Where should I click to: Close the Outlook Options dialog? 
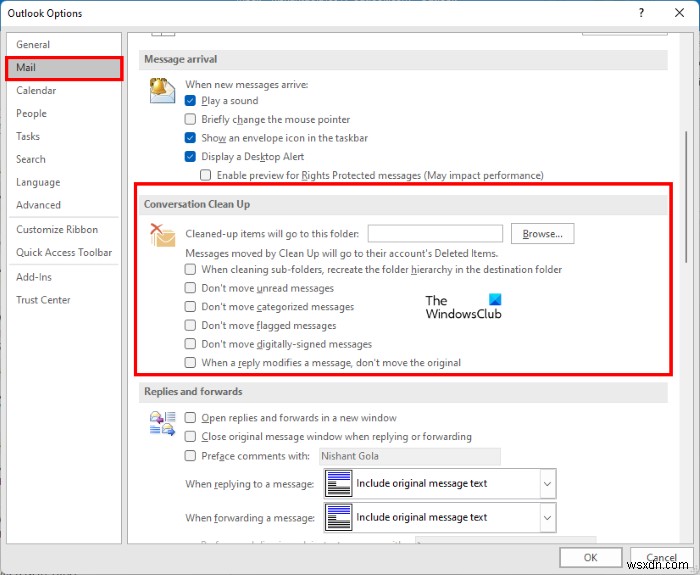(679, 13)
